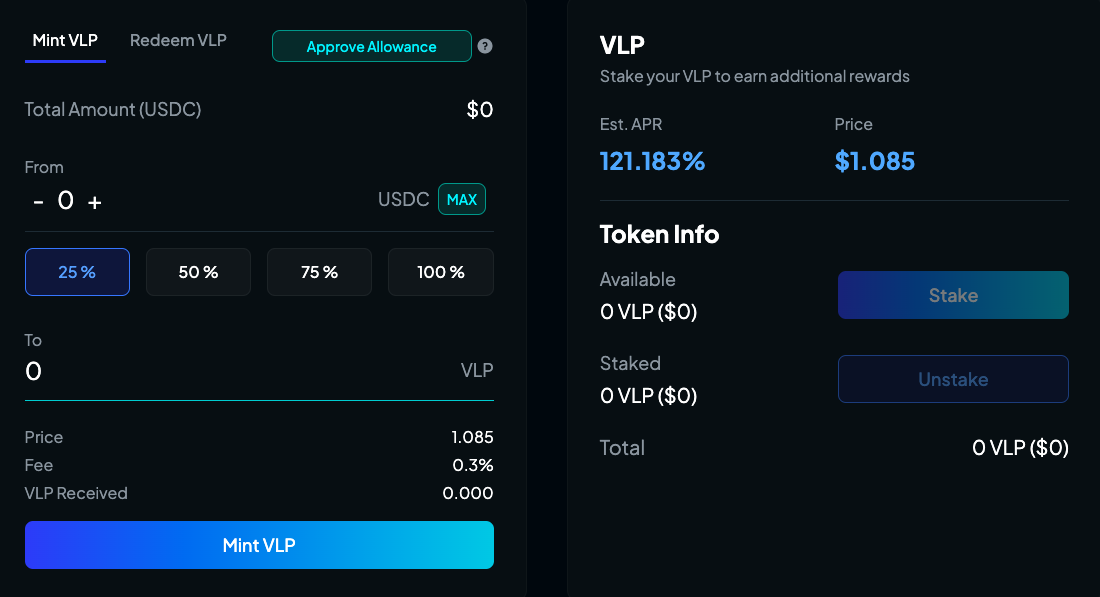Click the MAX amount button
Screen dimensions: 1100x597
[461, 199]
